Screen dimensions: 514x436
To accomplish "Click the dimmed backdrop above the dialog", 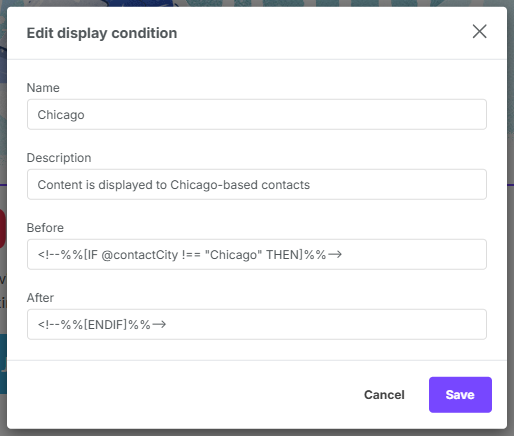I will (x=257, y=3).
